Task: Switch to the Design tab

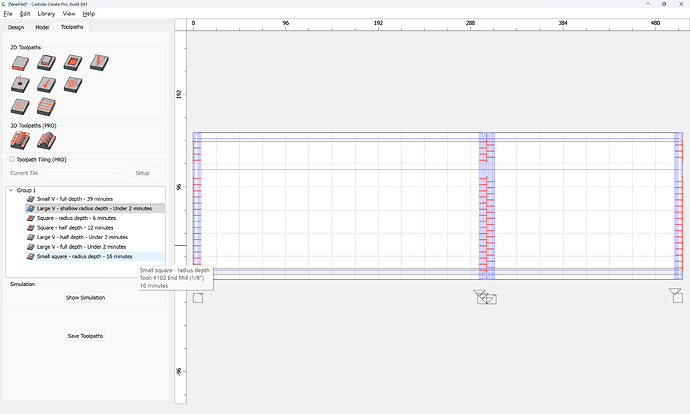Action: point(16,27)
